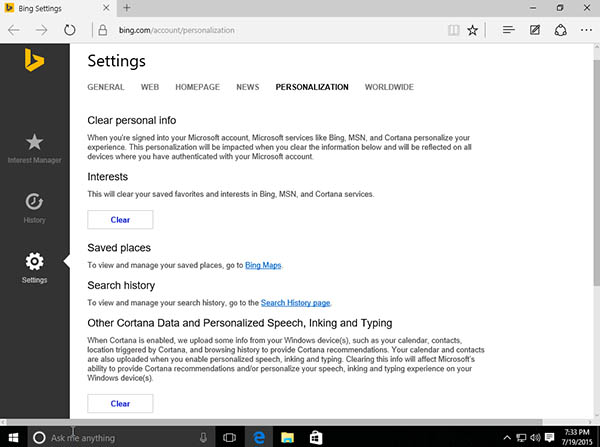
Task: Show hidden tray icons chevron
Action: [507, 437]
